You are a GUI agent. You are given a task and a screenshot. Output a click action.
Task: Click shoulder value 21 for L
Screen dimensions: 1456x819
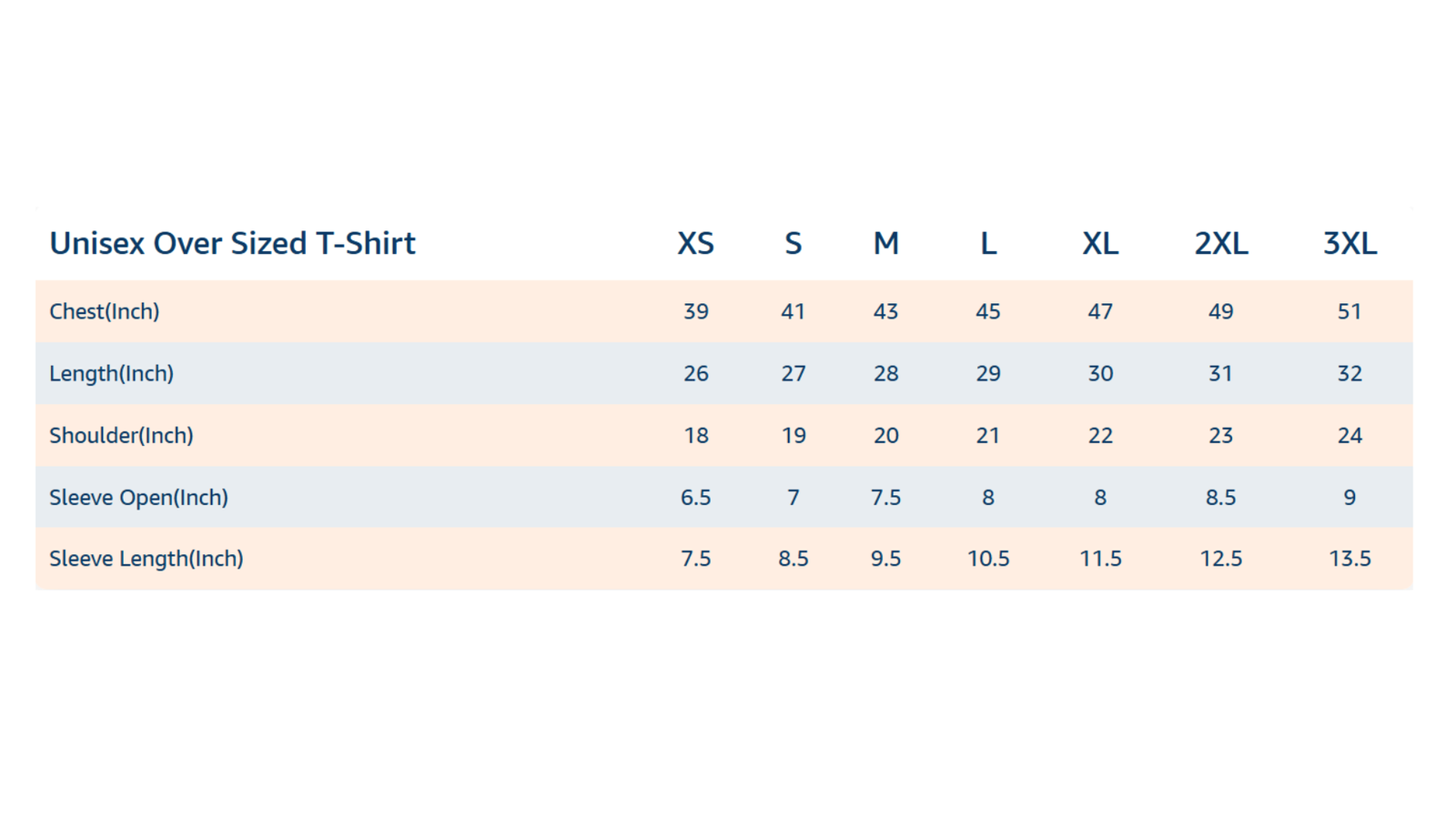pos(988,435)
